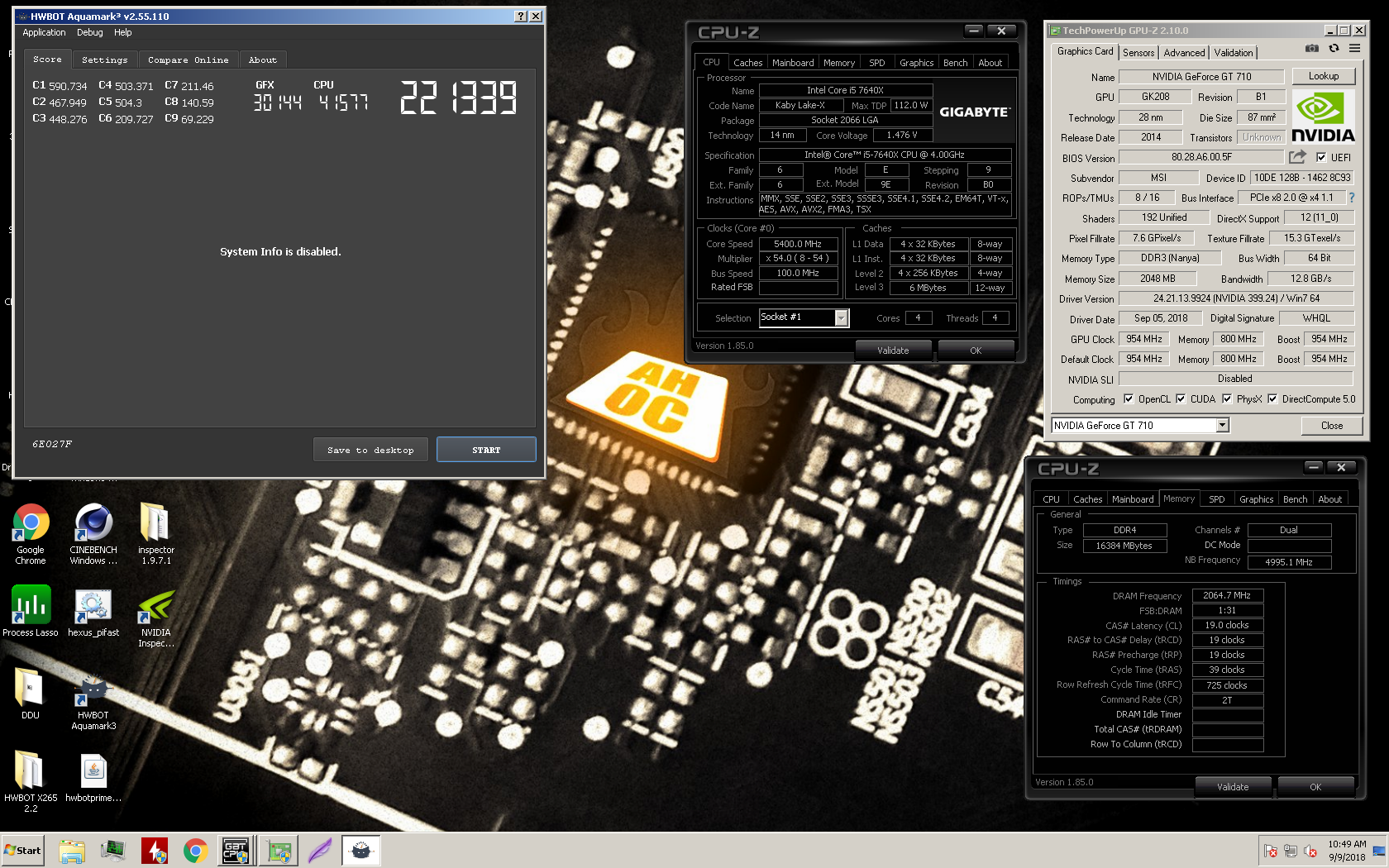Open the DDU folder on desktop
The image size is (1389, 868).
click(31, 694)
